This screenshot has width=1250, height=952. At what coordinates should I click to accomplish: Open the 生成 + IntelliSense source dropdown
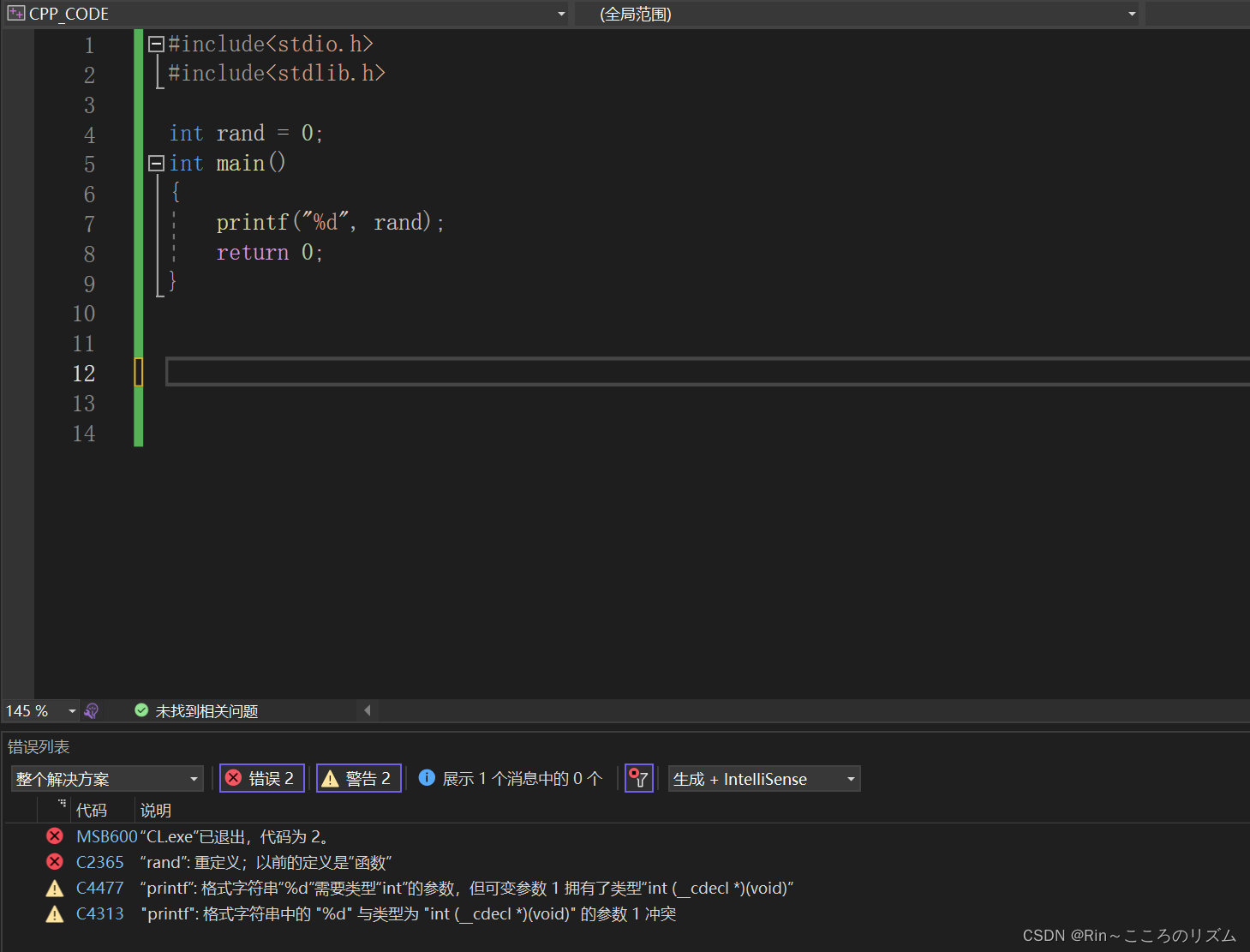click(x=849, y=778)
